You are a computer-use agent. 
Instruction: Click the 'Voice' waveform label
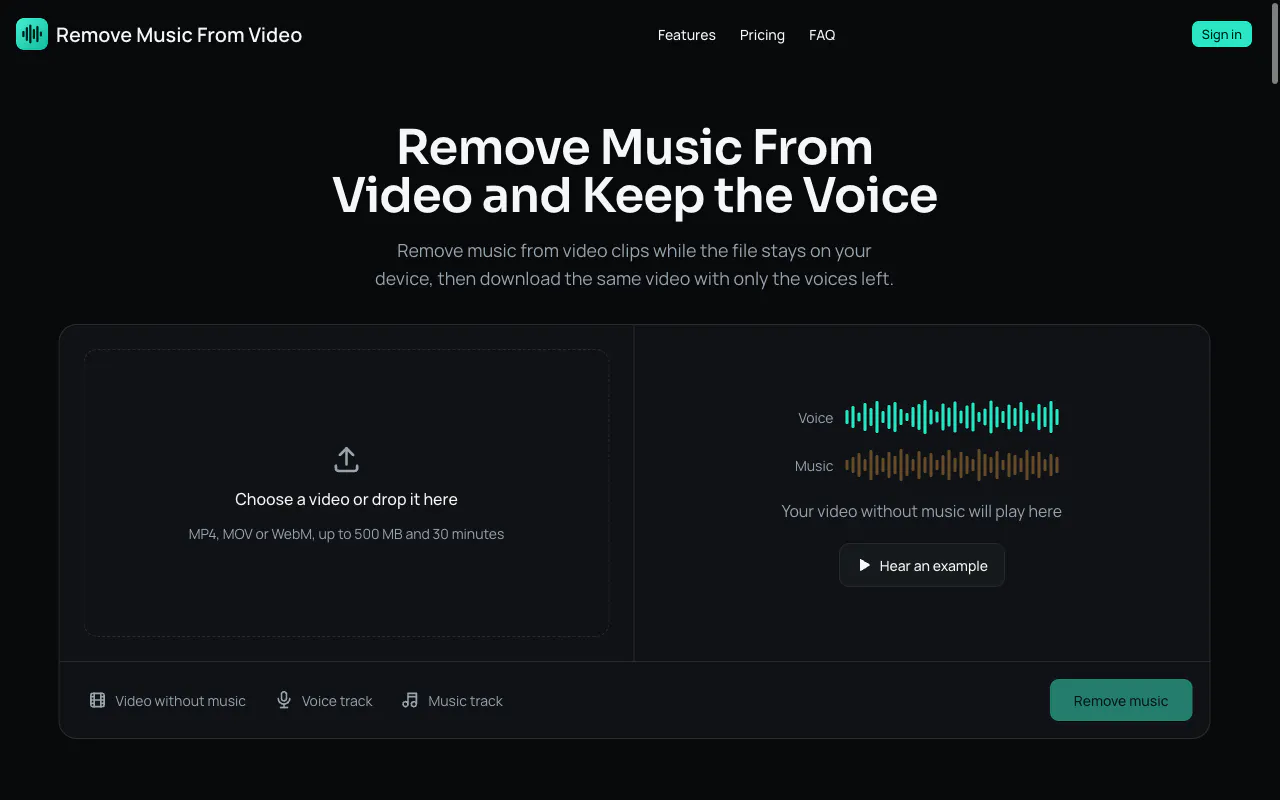tap(815, 418)
